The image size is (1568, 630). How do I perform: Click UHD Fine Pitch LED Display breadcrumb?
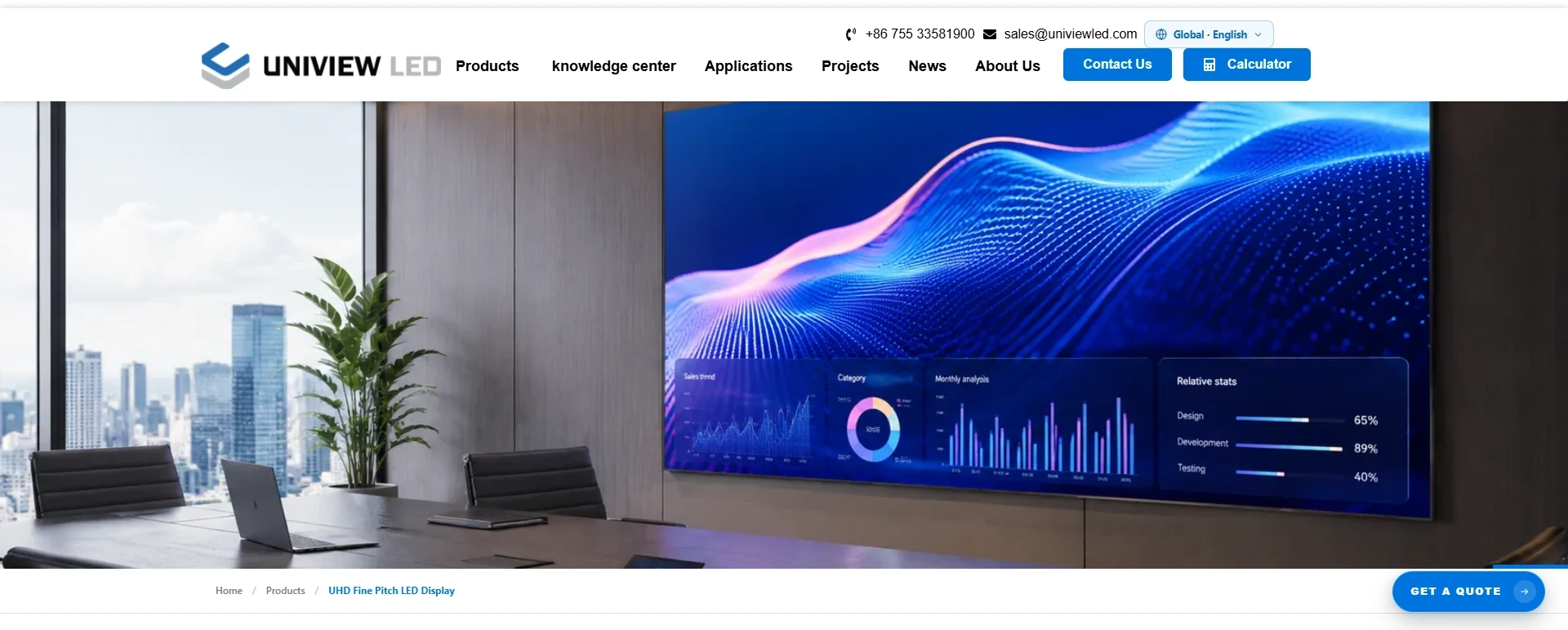tap(392, 591)
